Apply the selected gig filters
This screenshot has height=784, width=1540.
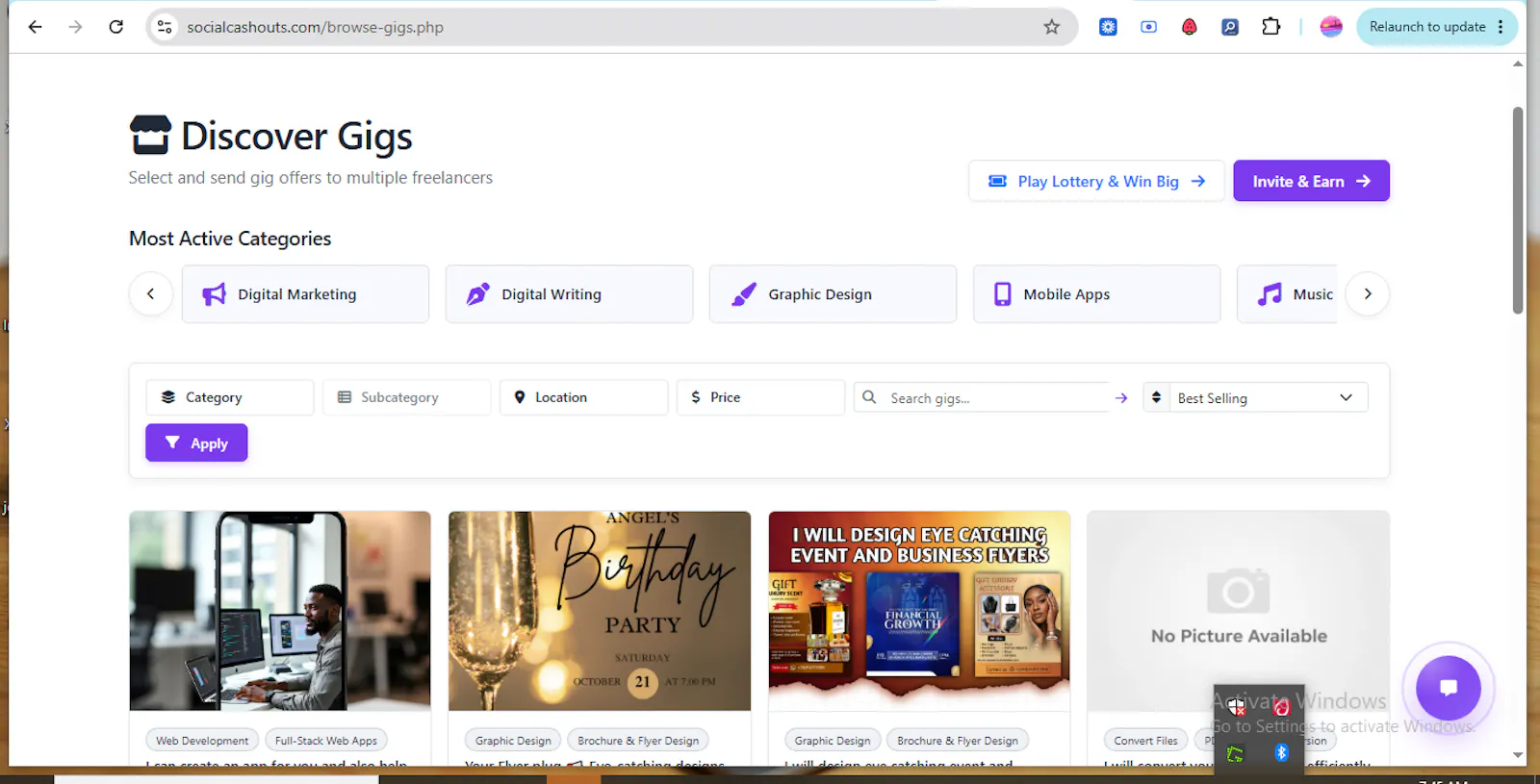[196, 443]
